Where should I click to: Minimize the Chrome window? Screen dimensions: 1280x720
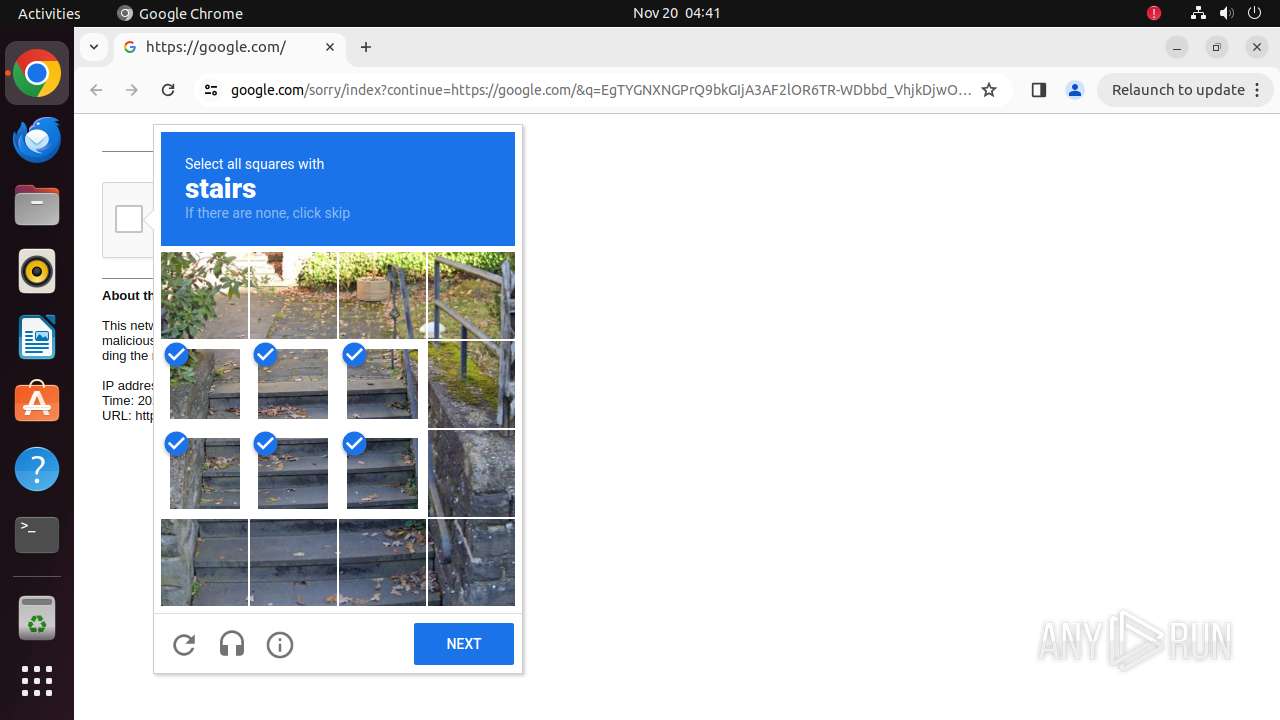[x=1177, y=47]
